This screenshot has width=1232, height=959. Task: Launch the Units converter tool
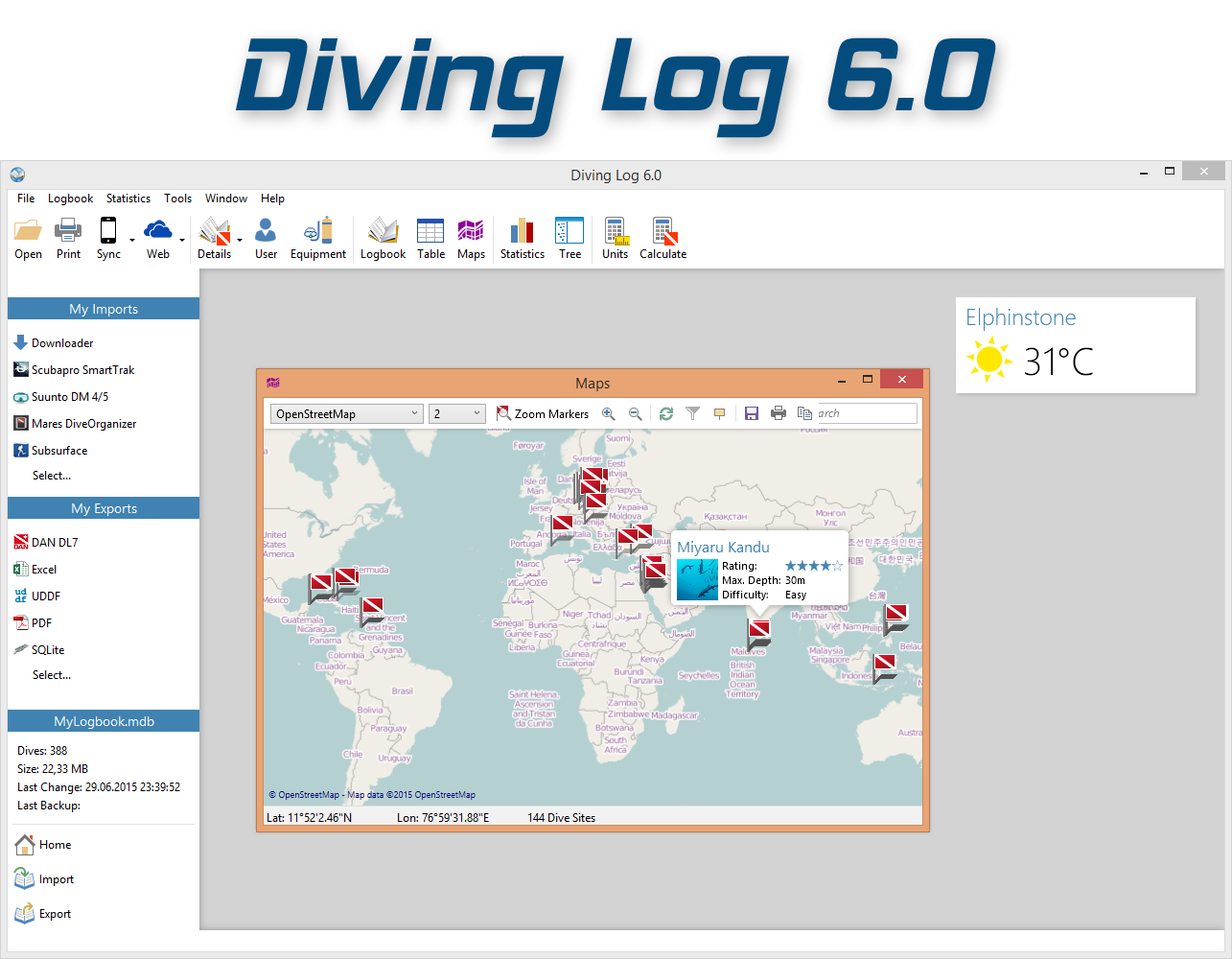click(615, 238)
